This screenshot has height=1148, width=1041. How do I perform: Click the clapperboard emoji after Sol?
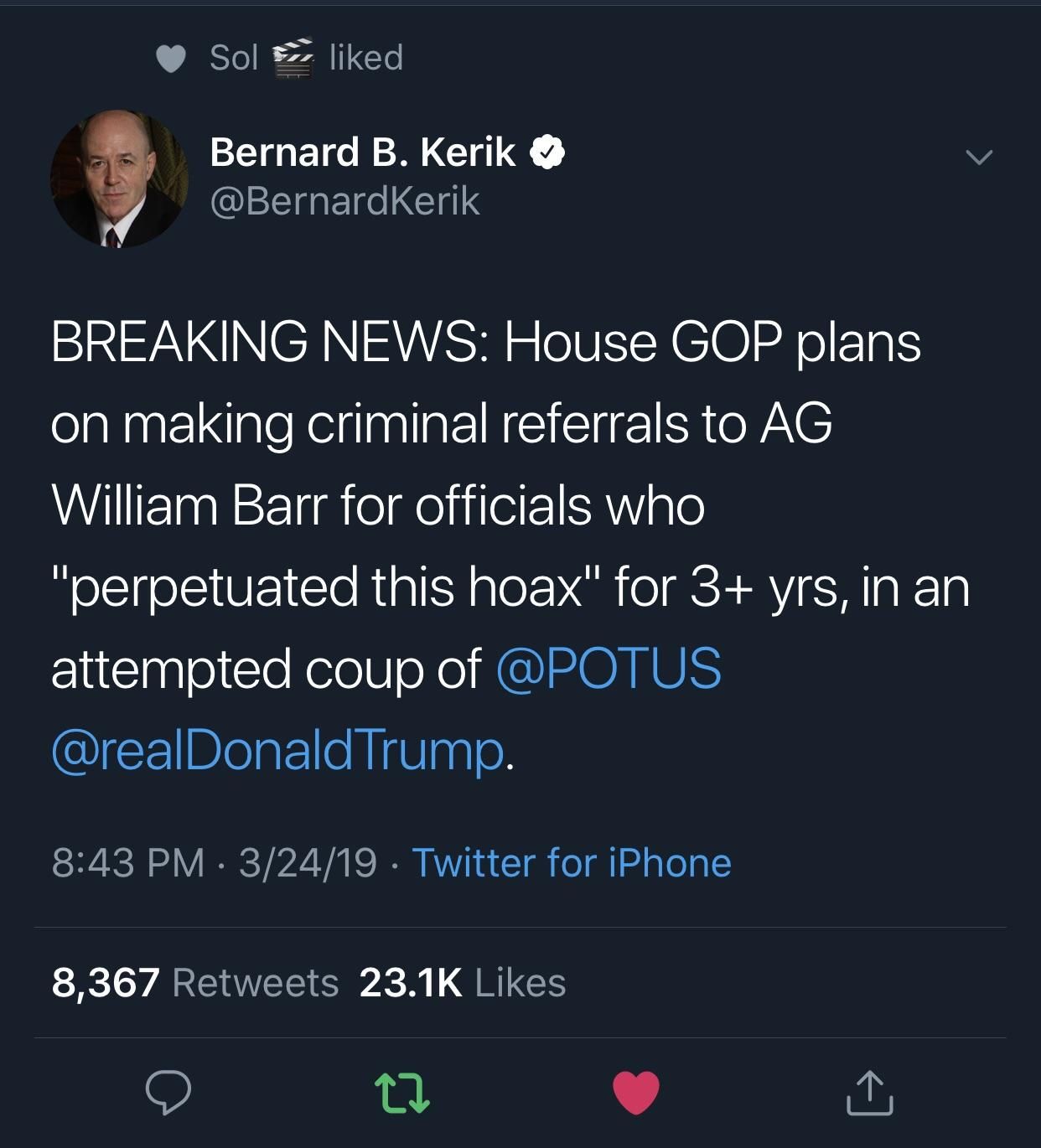293,58
